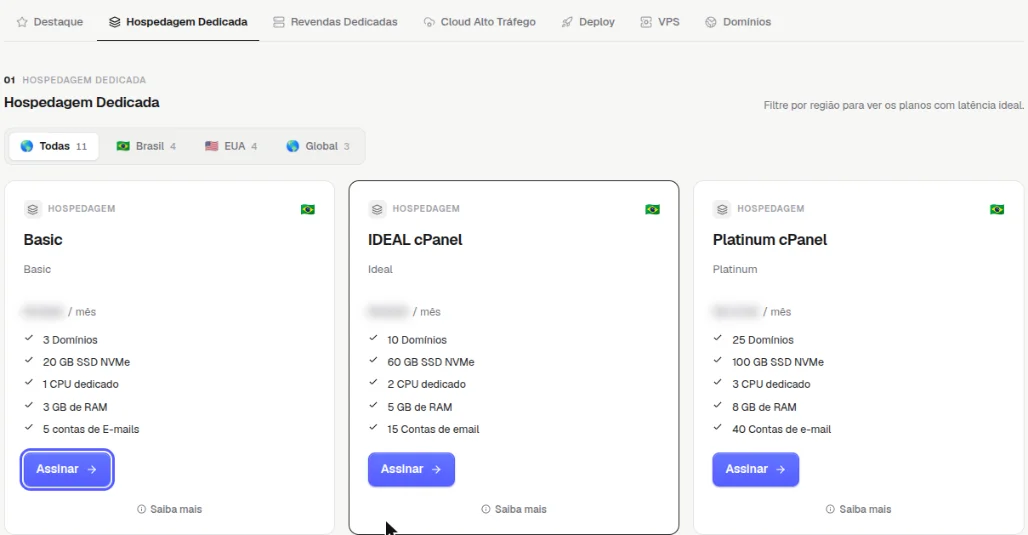Click the 'Filtre por região' hint text
The height and width of the screenshot is (535, 1028).
(x=894, y=106)
